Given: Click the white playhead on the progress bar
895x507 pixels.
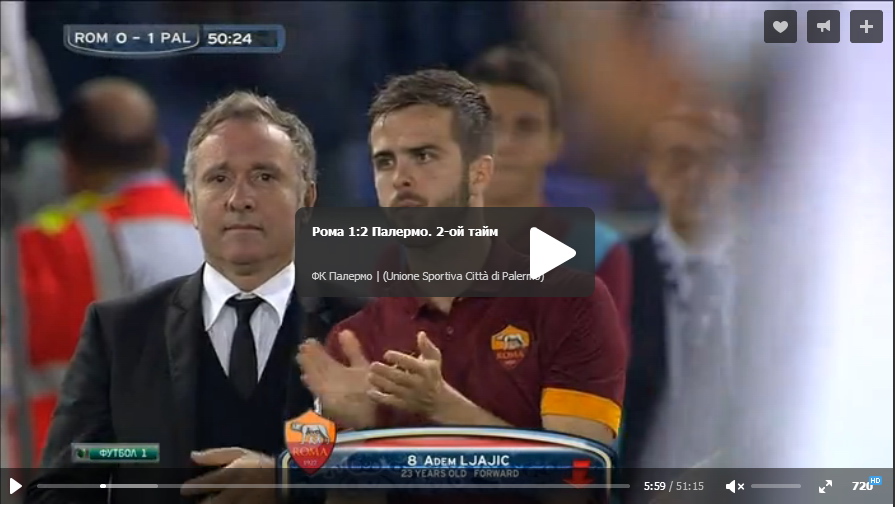Looking at the screenshot, I should pos(103,486).
